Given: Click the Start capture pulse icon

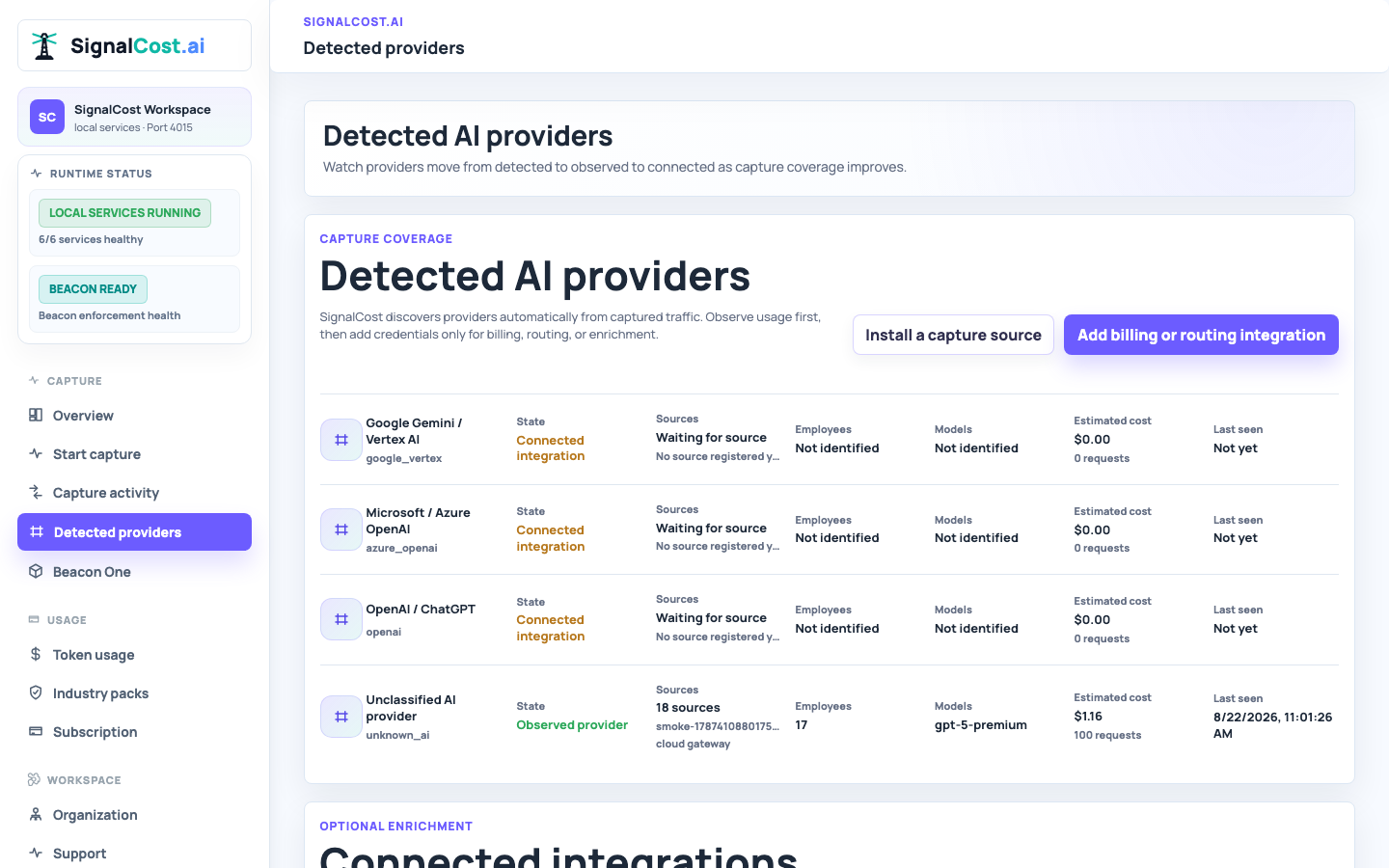Looking at the screenshot, I should pyautogui.click(x=36, y=453).
